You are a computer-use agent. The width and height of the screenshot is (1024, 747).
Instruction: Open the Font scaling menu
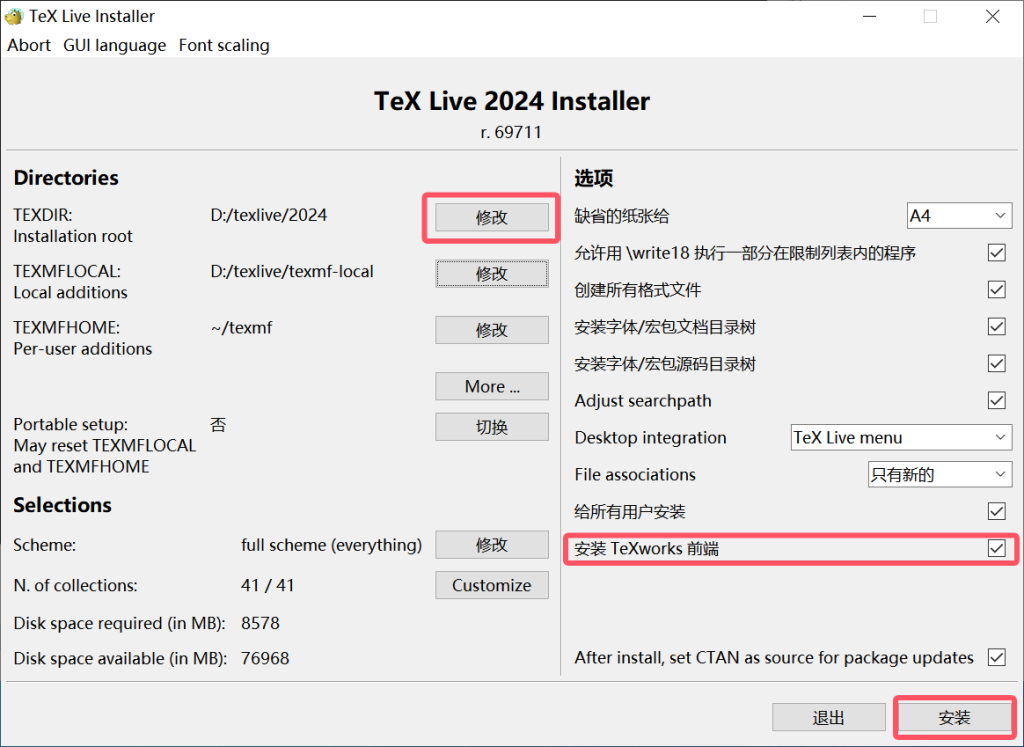click(224, 45)
